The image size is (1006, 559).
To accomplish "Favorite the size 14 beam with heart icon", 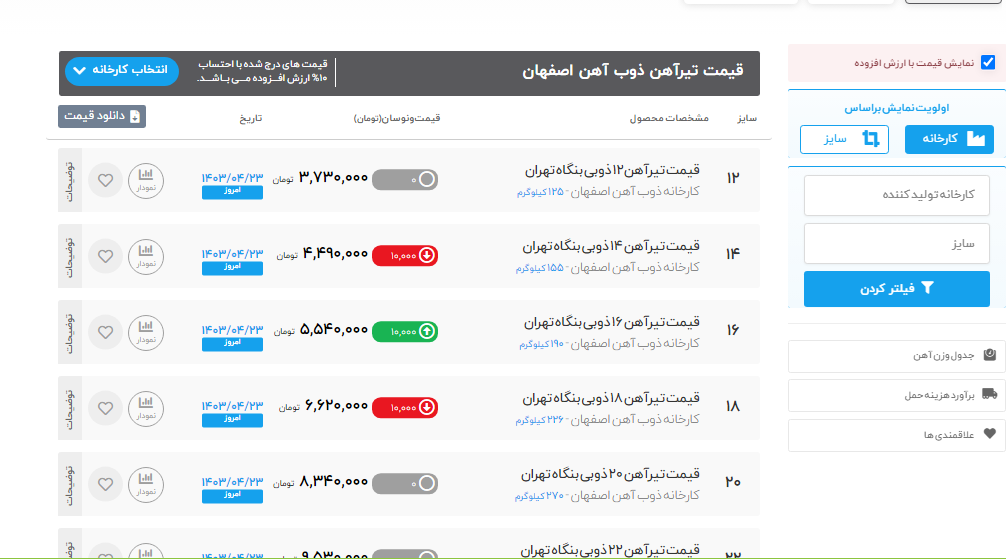I will point(105,256).
